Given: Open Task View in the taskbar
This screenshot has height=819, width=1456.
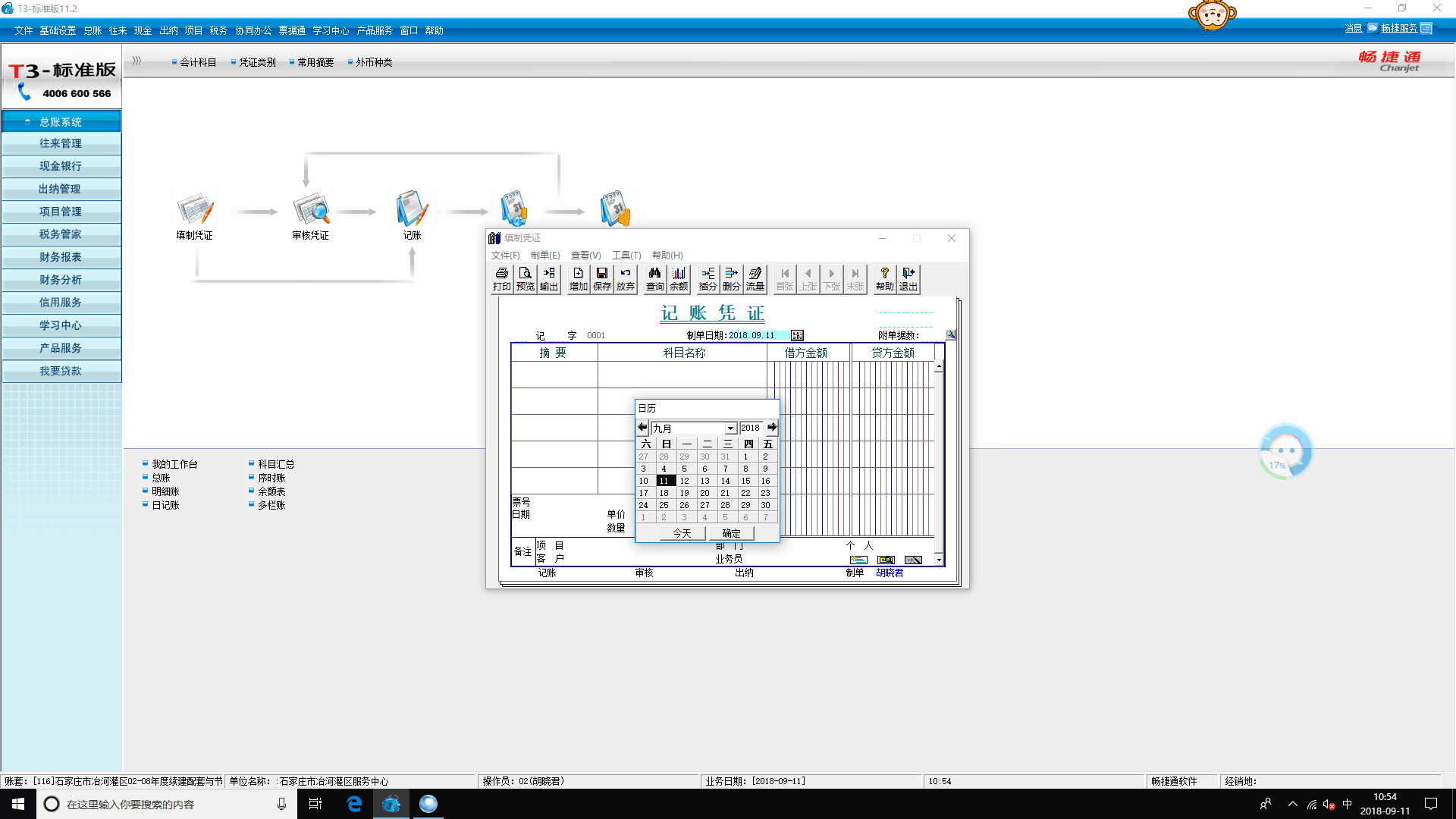Looking at the screenshot, I should pyautogui.click(x=315, y=804).
